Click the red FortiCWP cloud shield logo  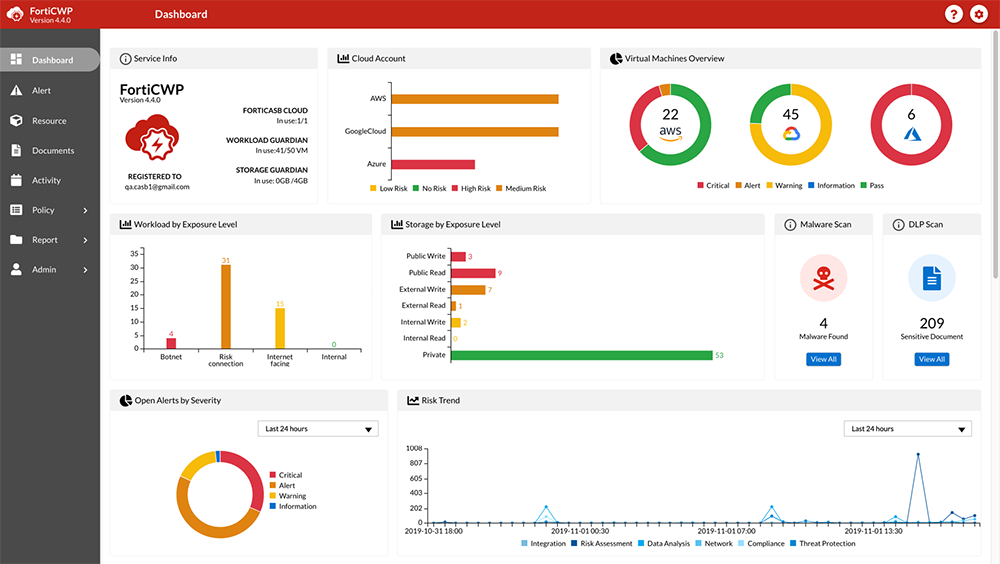pyautogui.click(x=152, y=137)
